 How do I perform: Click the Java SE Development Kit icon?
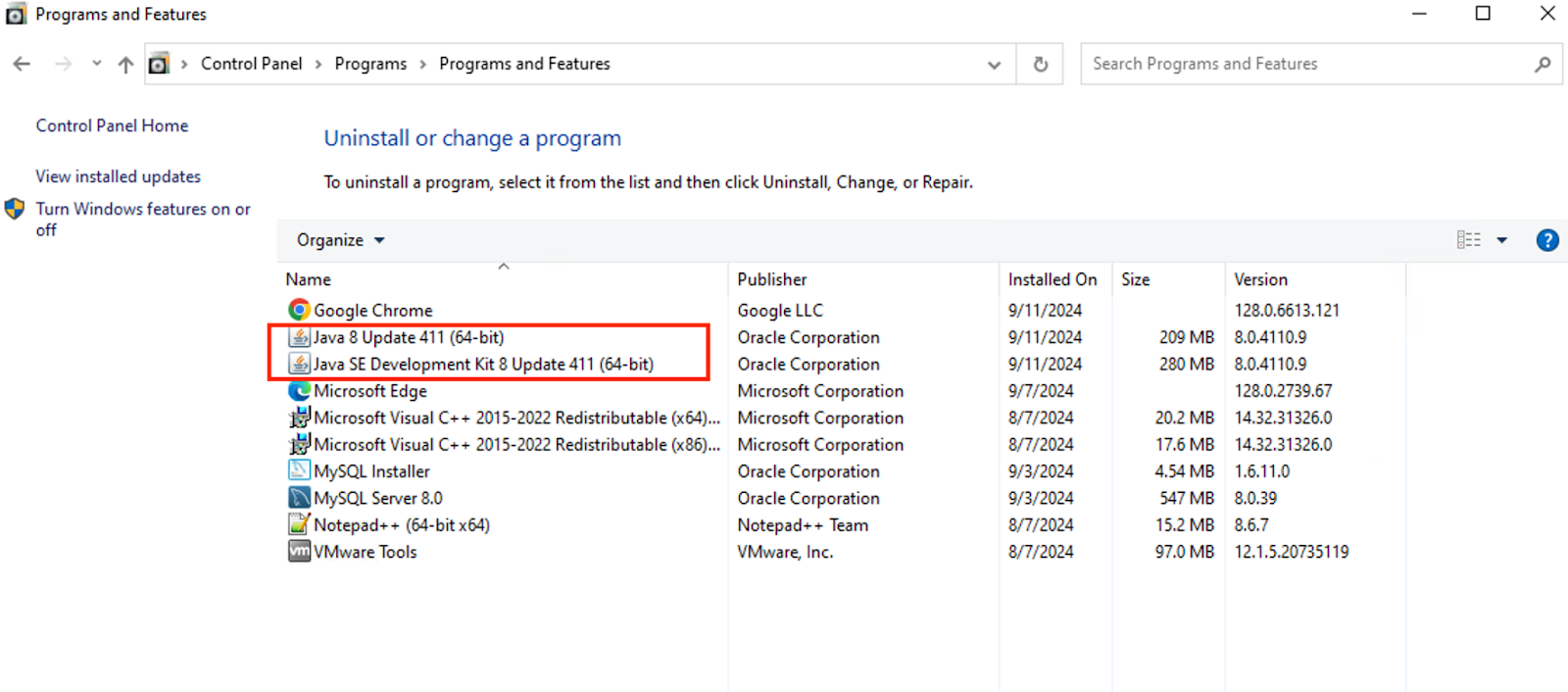[x=299, y=364]
